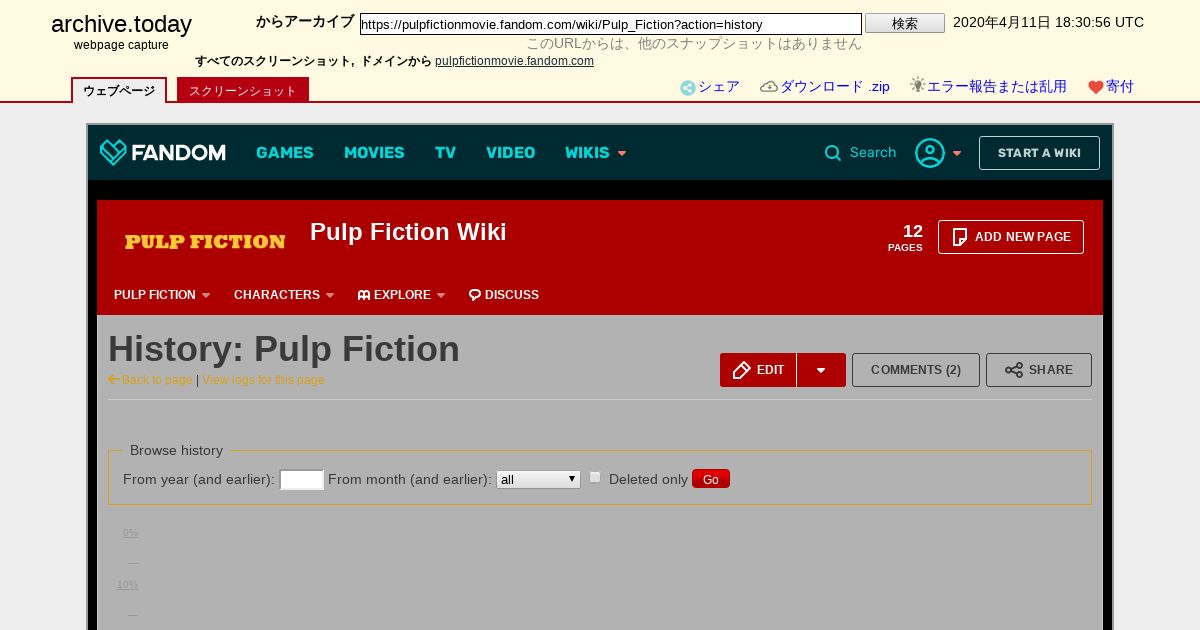Open the MOVIES menu item
Screen dimensions: 1200x630
(x=374, y=153)
